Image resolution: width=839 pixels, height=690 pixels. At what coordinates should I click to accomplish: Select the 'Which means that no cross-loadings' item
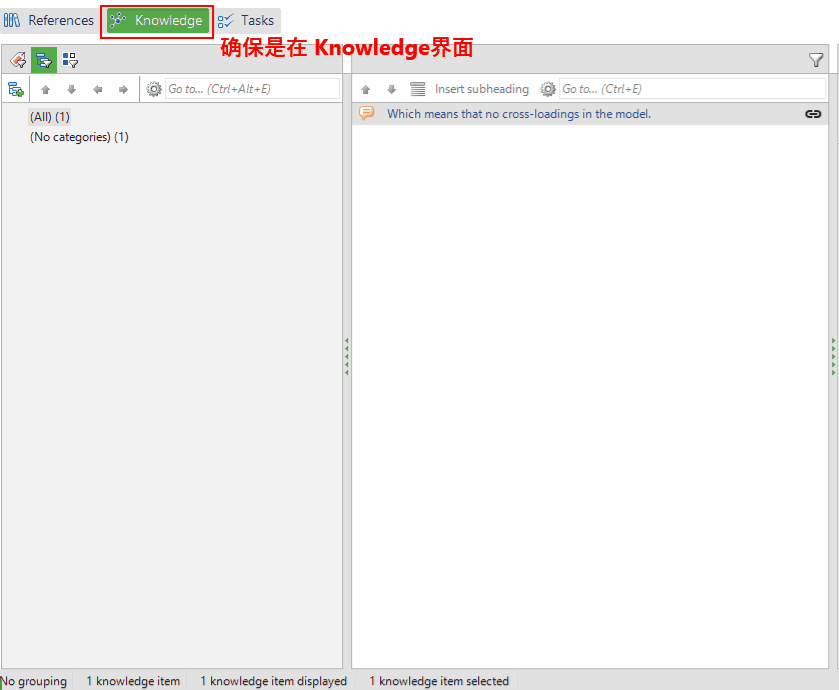coord(590,114)
